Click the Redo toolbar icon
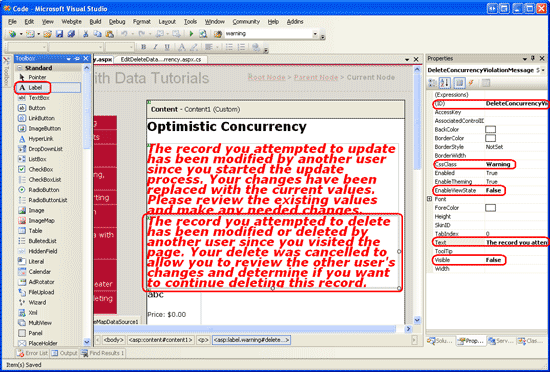The height and width of the screenshot is (372, 550). click(141, 34)
